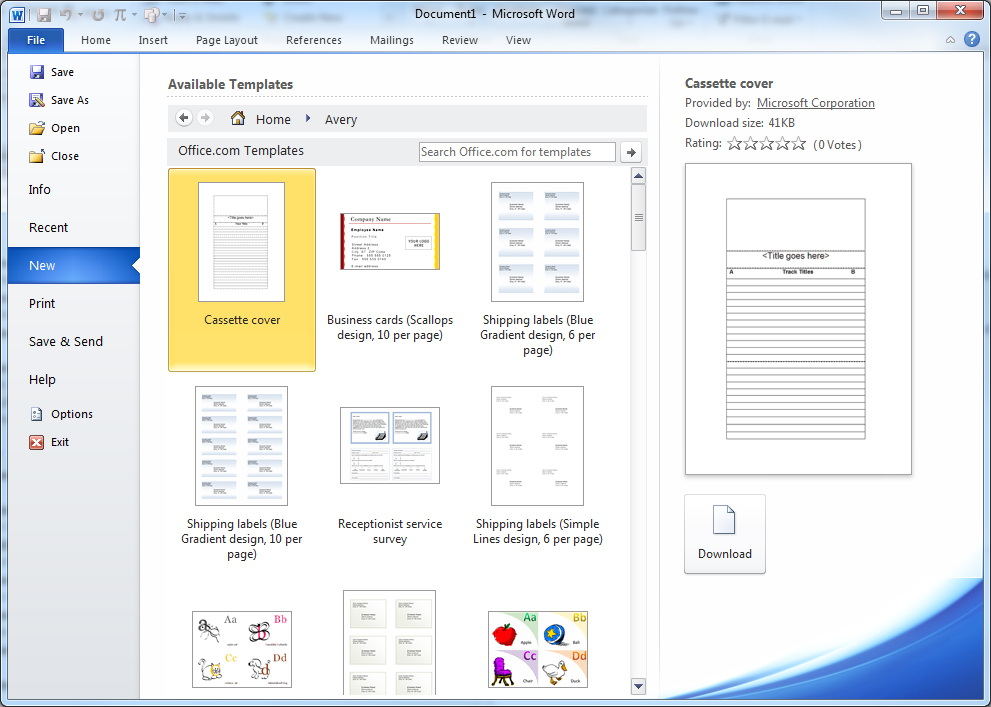This screenshot has height=707, width=991.
Task: Open the File tab
Action: pyautogui.click(x=36, y=40)
